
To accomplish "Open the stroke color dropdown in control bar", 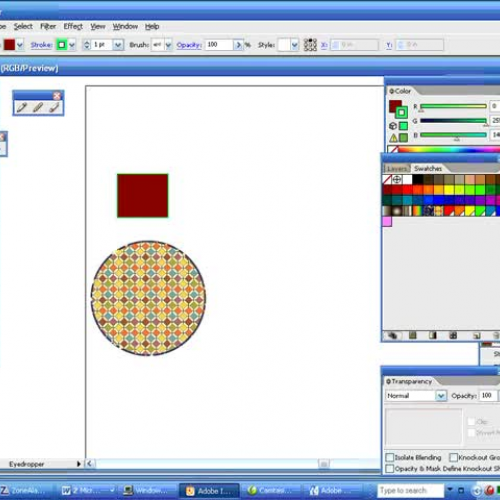I will click(x=72, y=45).
